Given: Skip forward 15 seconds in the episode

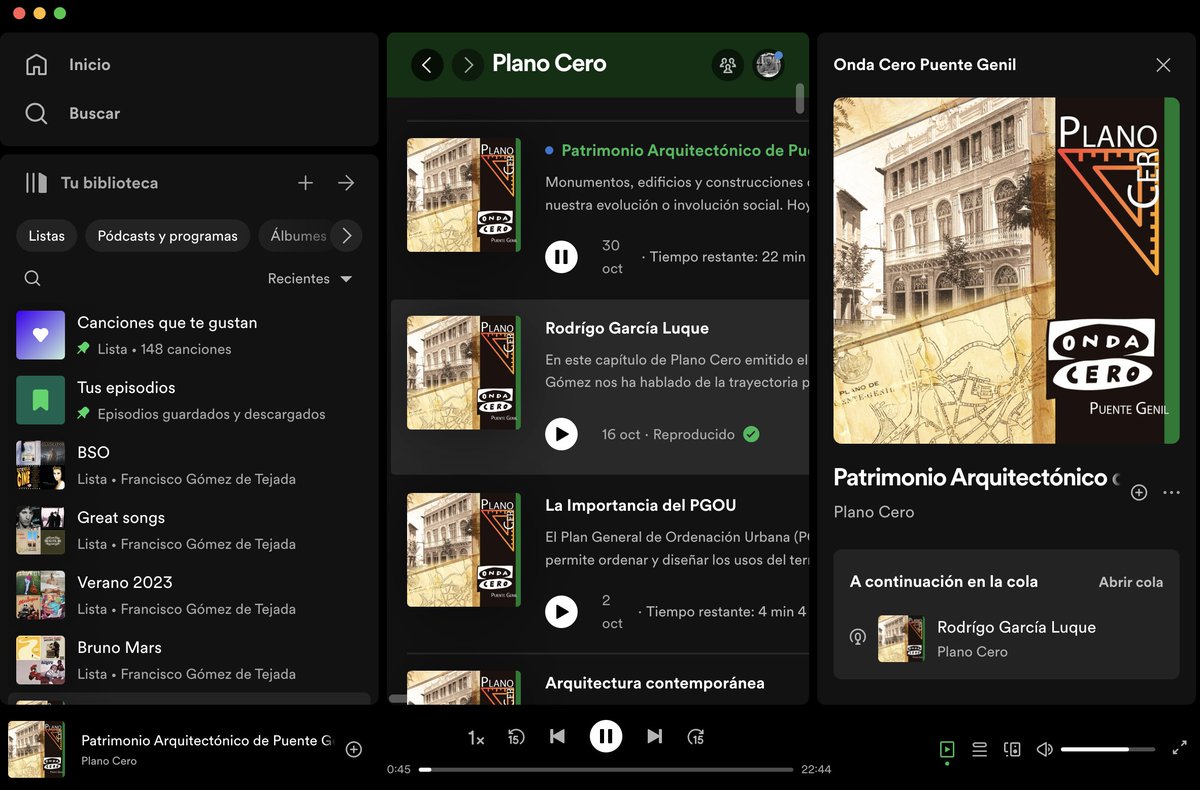Looking at the screenshot, I should pos(696,736).
